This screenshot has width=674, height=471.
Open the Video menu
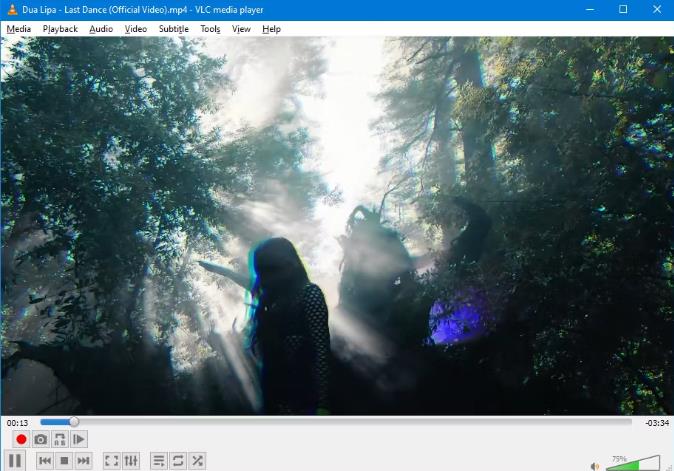136,29
